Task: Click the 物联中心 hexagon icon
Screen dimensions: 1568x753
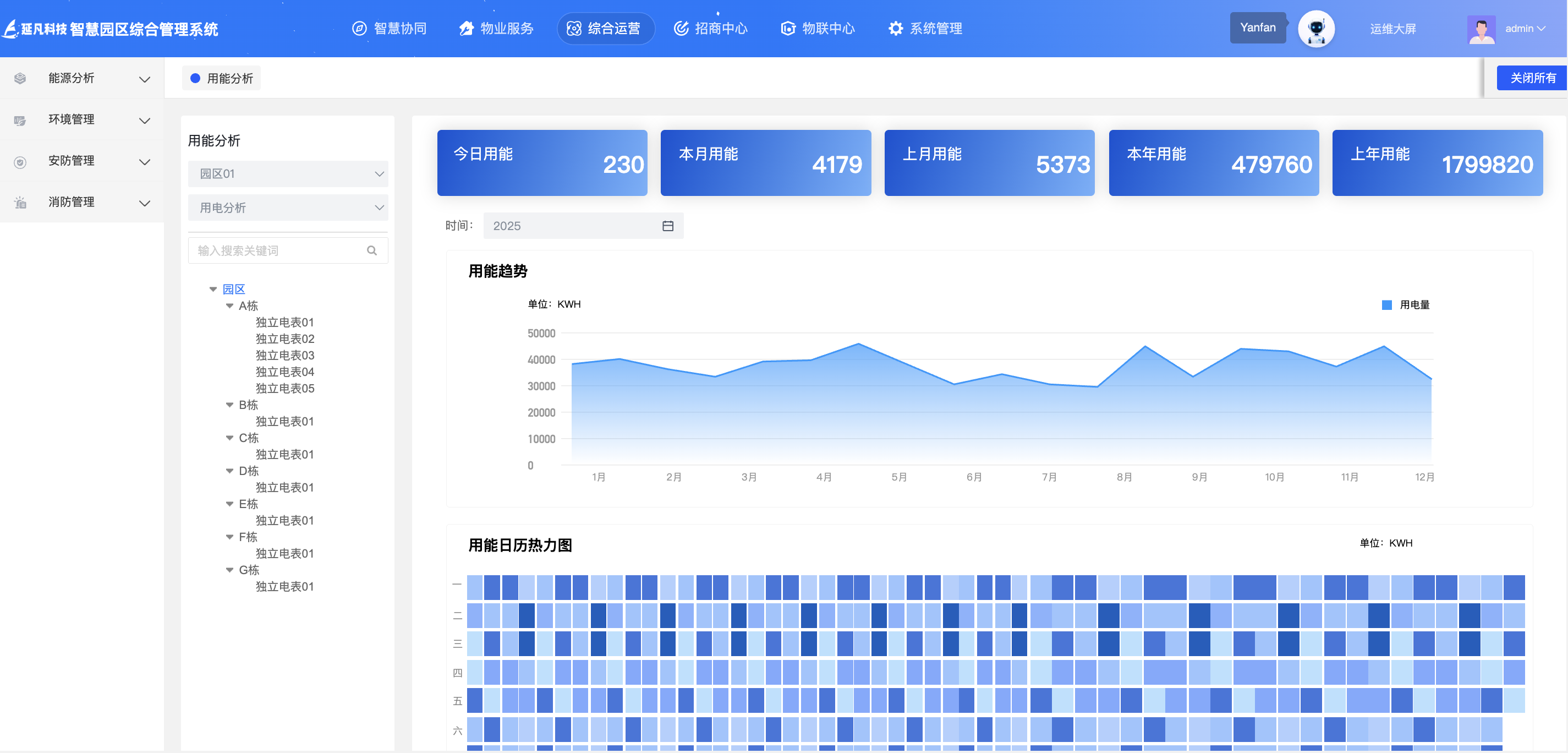Action: pos(788,29)
